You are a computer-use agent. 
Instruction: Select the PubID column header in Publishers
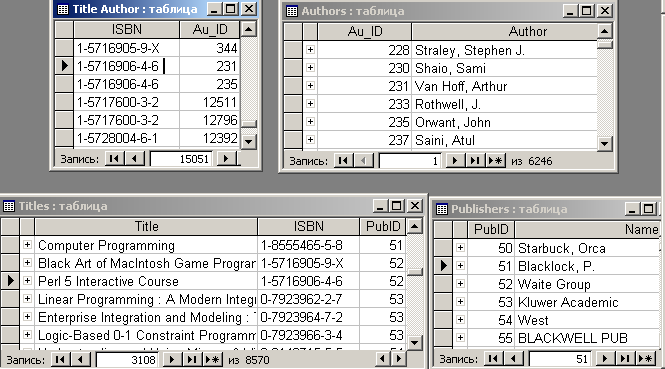click(491, 229)
